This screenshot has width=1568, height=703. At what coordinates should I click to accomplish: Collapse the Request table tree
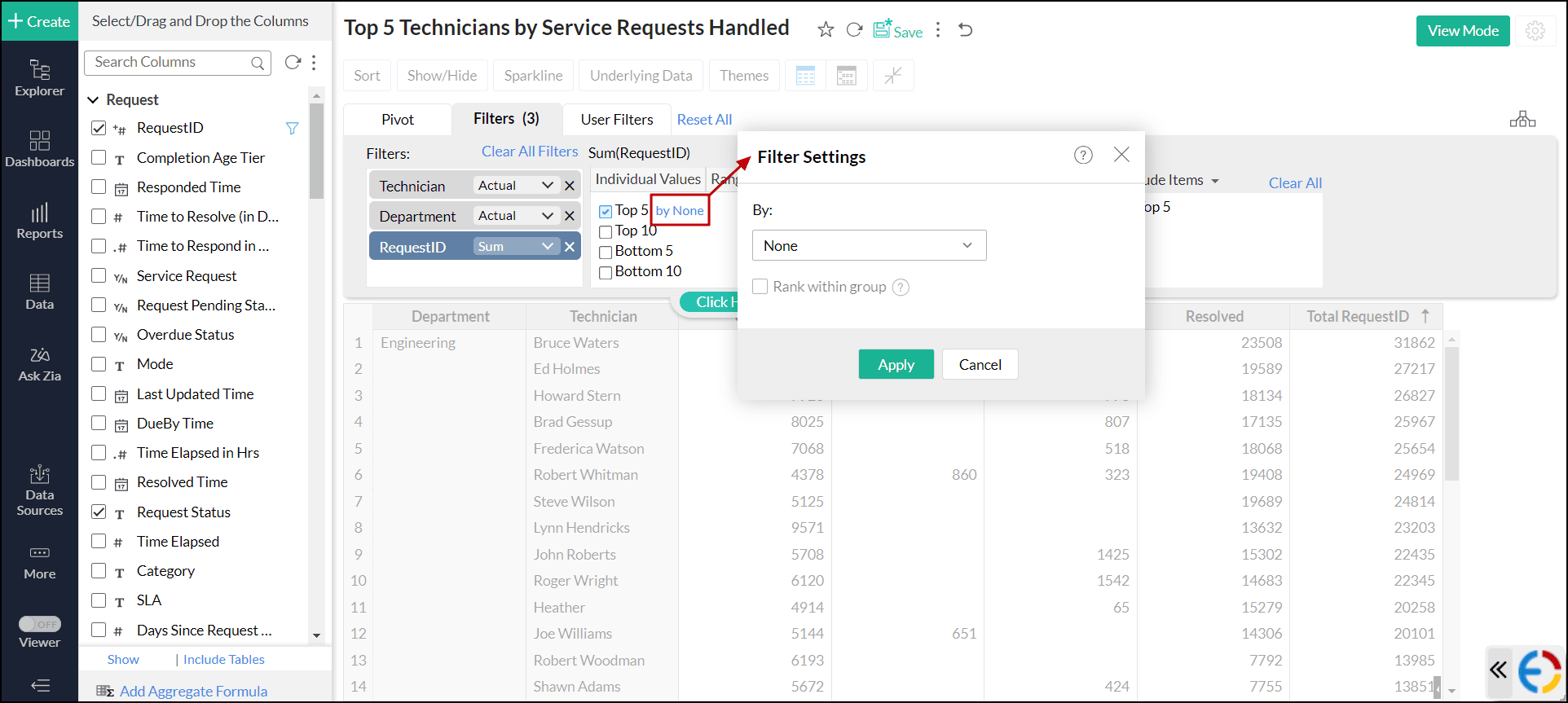(x=93, y=99)
